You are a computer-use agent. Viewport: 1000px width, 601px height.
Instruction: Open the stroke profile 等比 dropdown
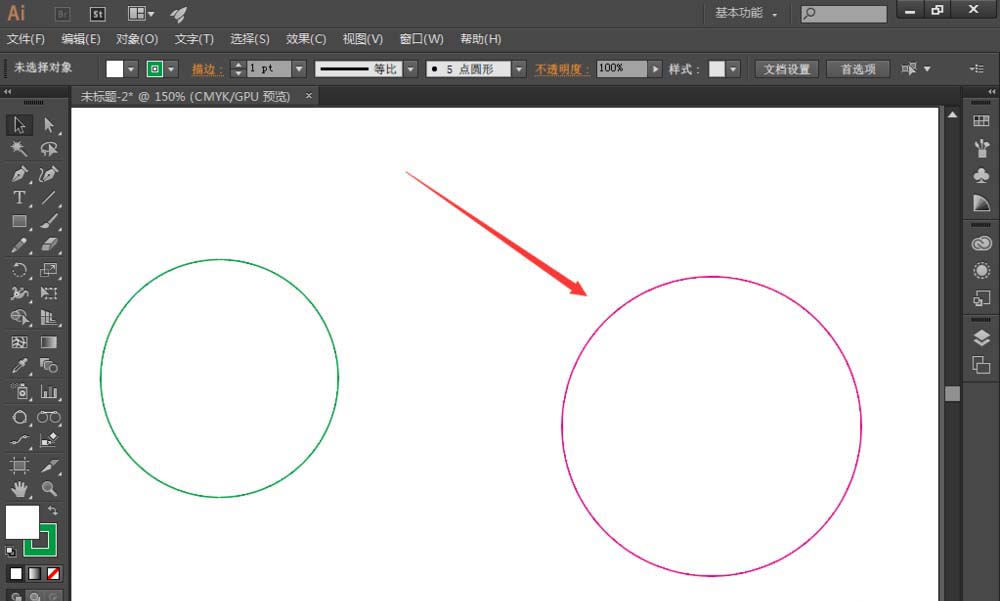click(x=411, y=69)
